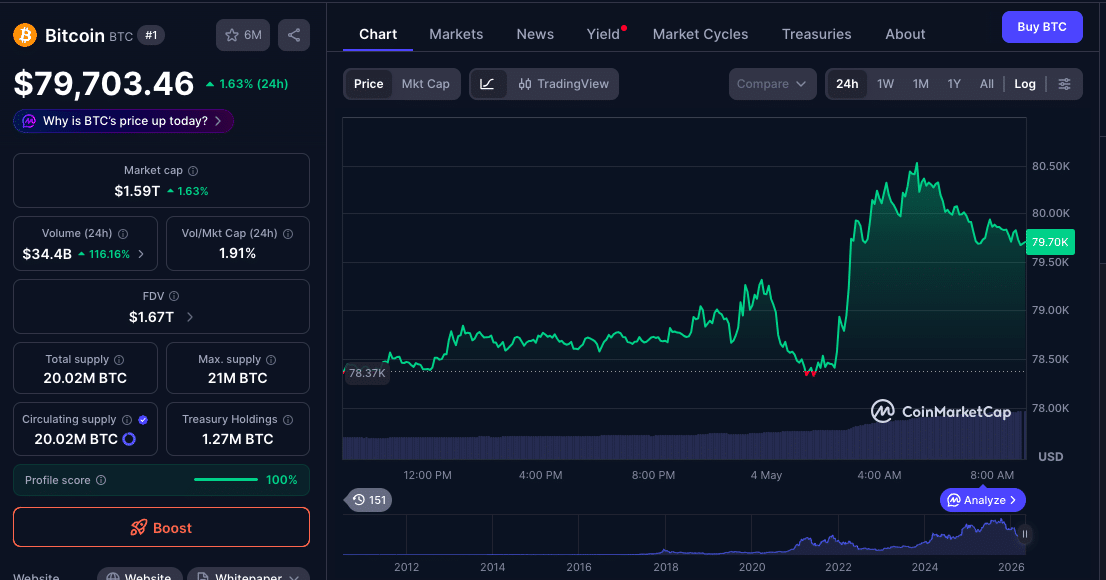Click the Buy BTC button
1106x580 pixels.
click(1042, 27)
